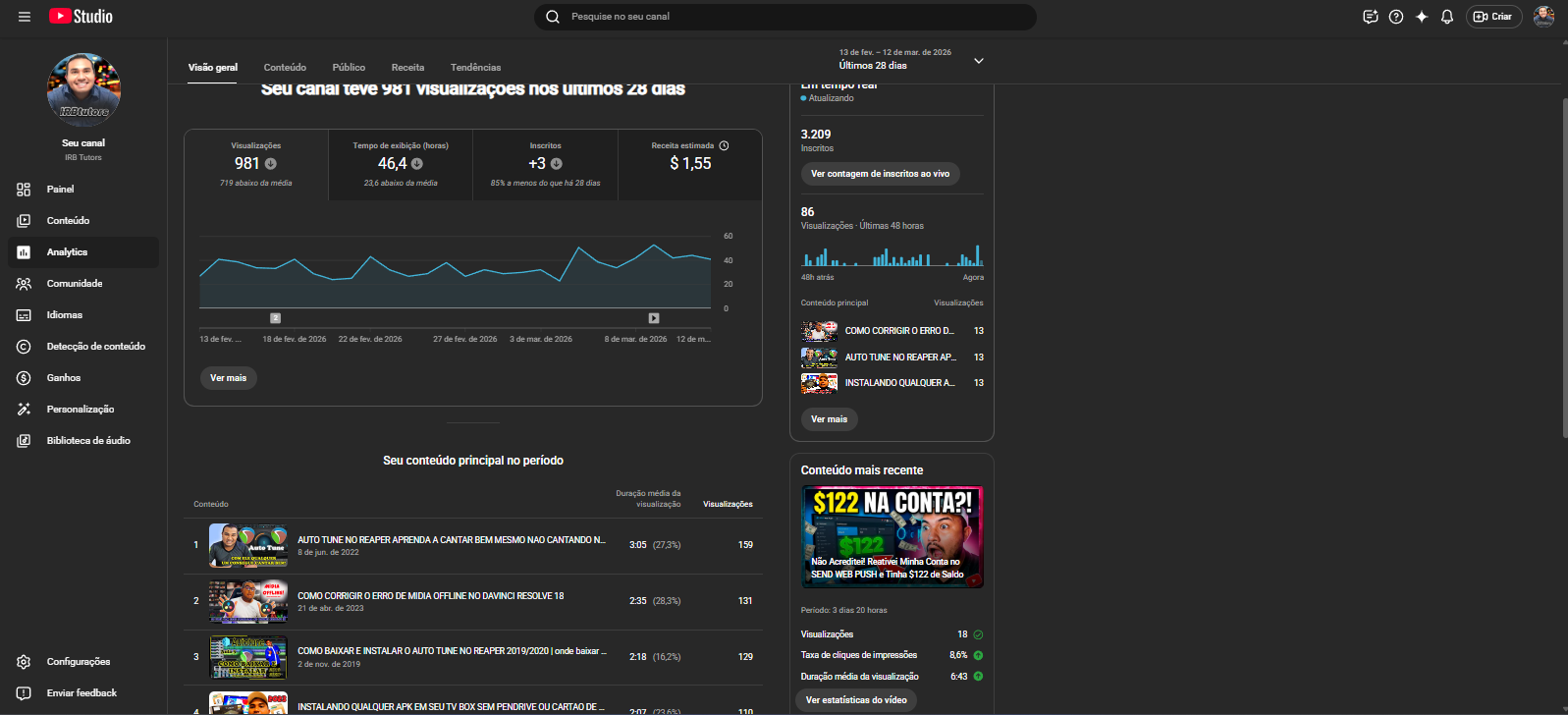Open the help question mark icon

[1395, 17]
